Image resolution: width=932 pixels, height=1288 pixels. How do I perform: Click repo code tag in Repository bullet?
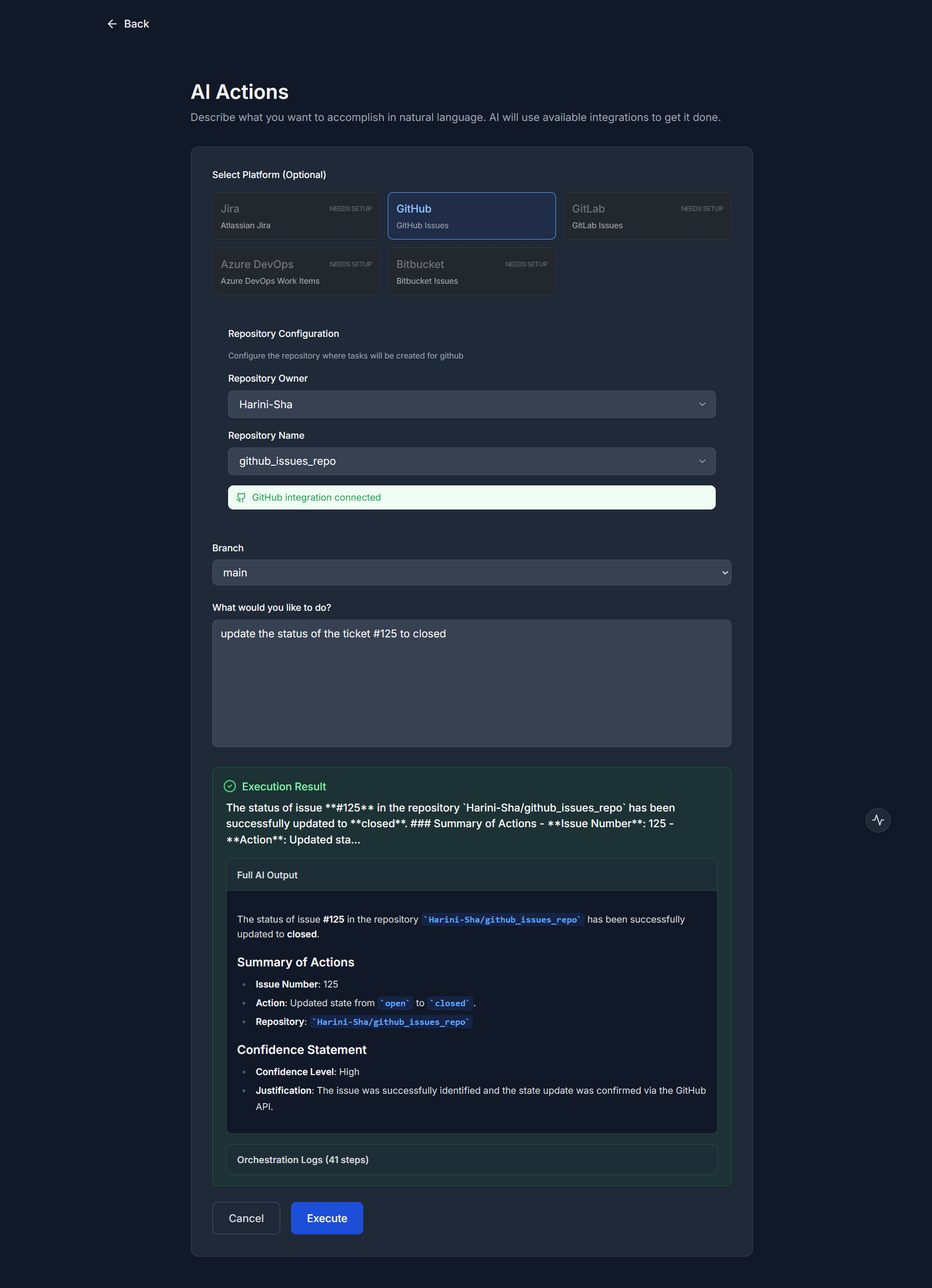(391, 1021)
